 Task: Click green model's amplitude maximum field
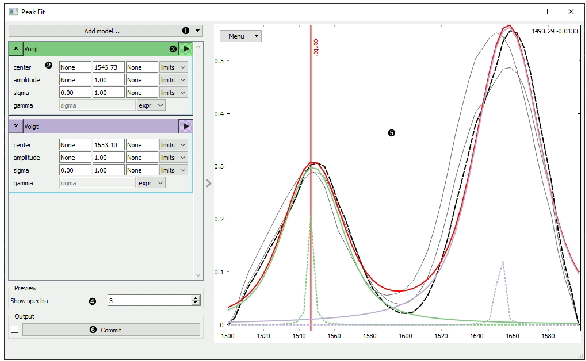click(142, 80)
